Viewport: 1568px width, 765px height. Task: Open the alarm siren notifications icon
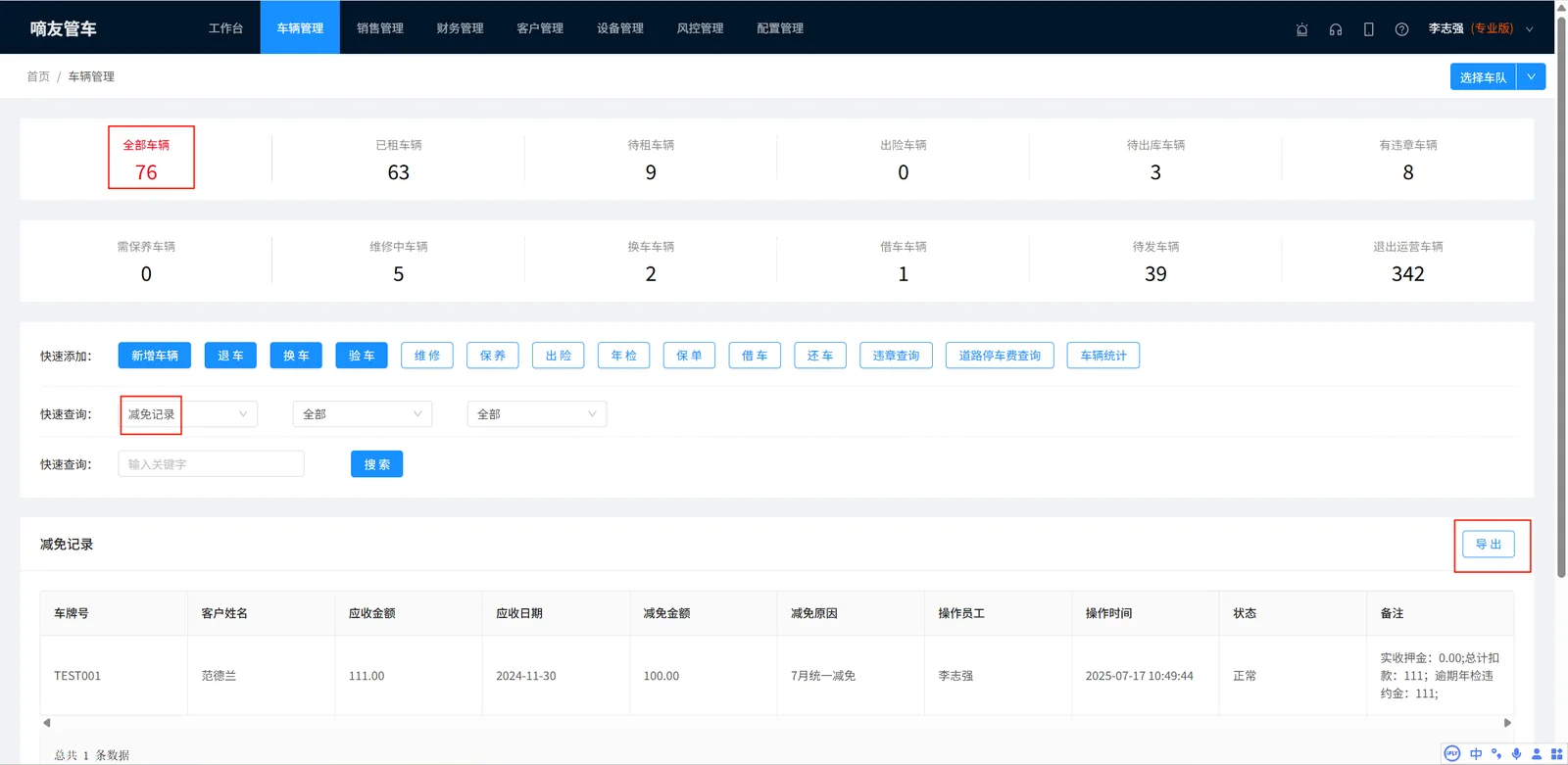click(1301, 29)
